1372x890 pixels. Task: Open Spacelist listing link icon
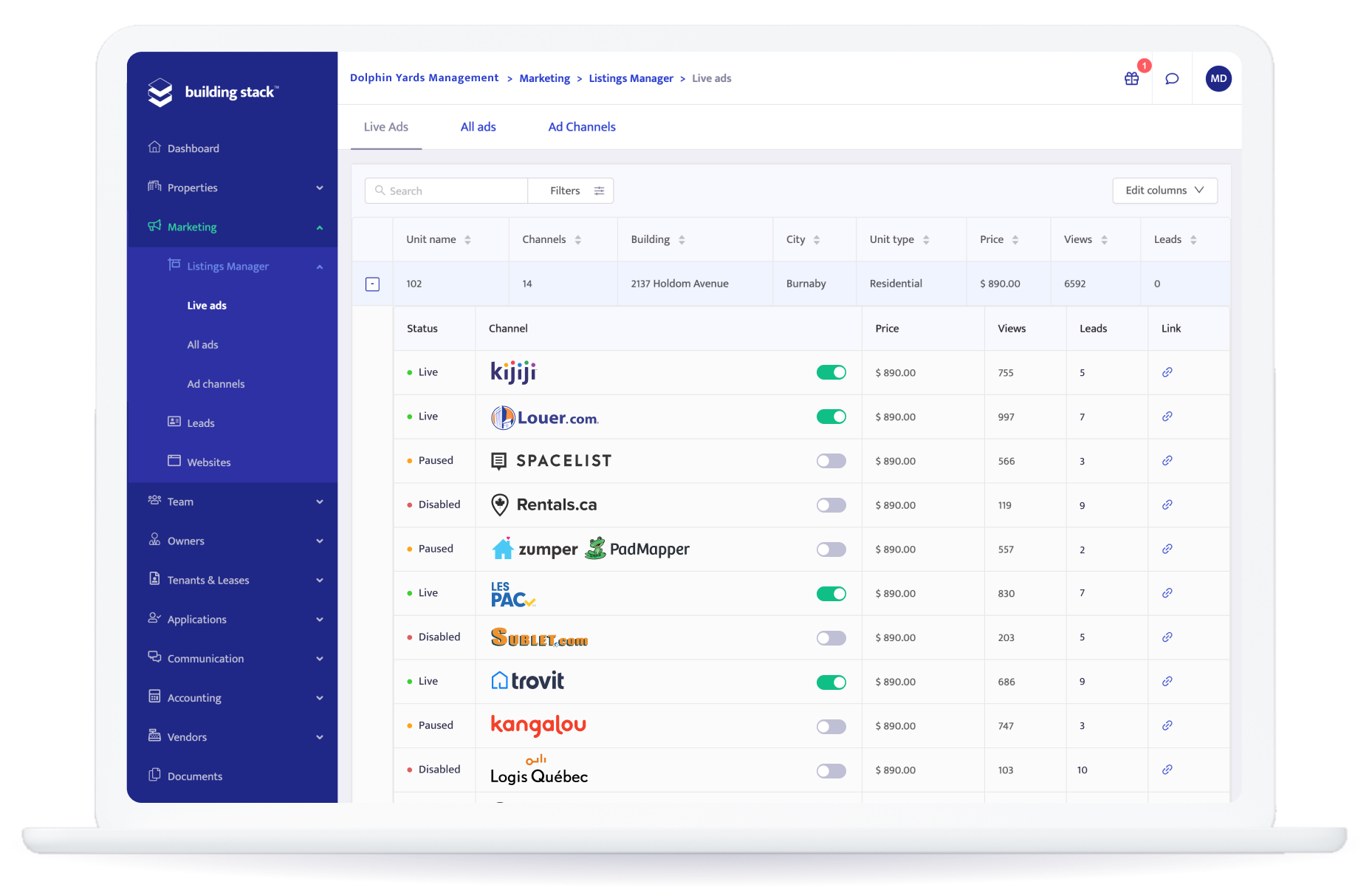click(1167, 461)
